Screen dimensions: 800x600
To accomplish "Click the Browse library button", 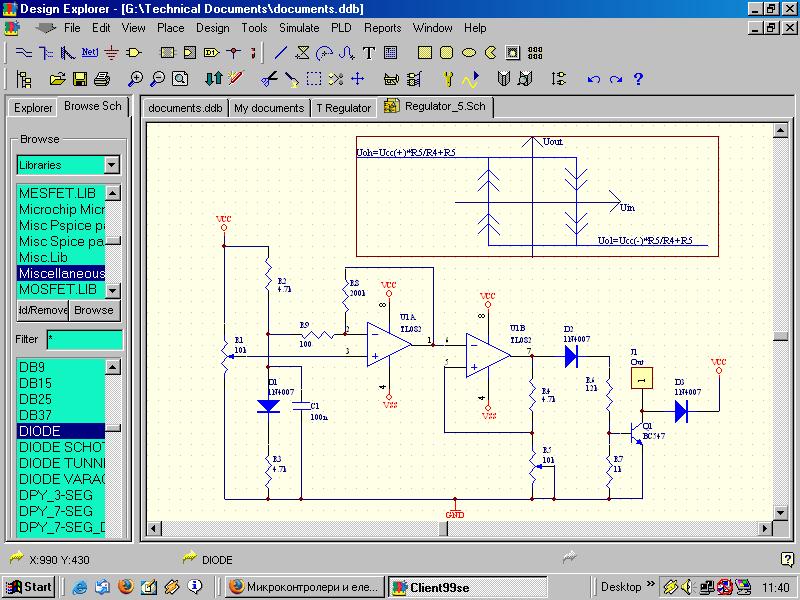I will tap(94, 310).
